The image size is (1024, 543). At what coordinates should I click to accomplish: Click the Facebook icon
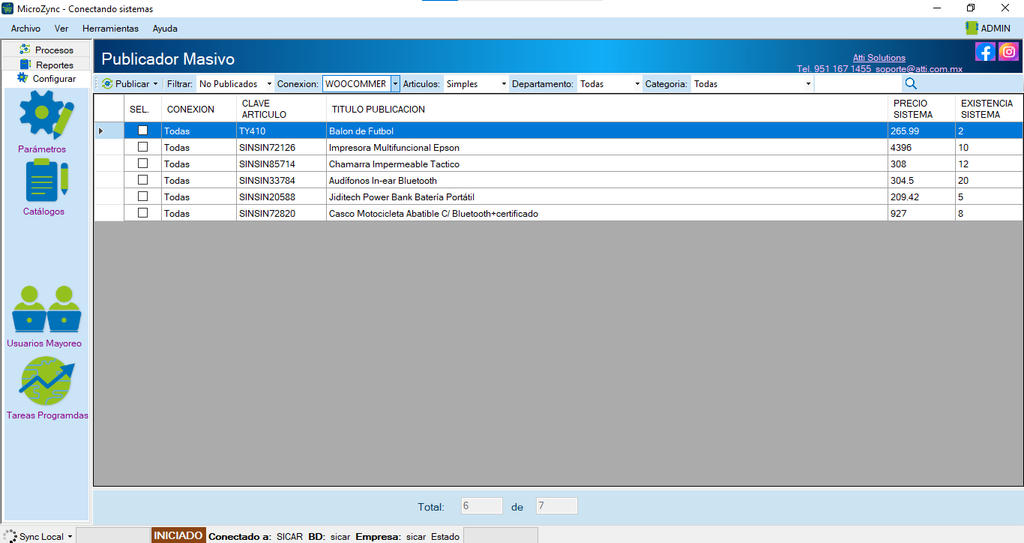point(985,52)
